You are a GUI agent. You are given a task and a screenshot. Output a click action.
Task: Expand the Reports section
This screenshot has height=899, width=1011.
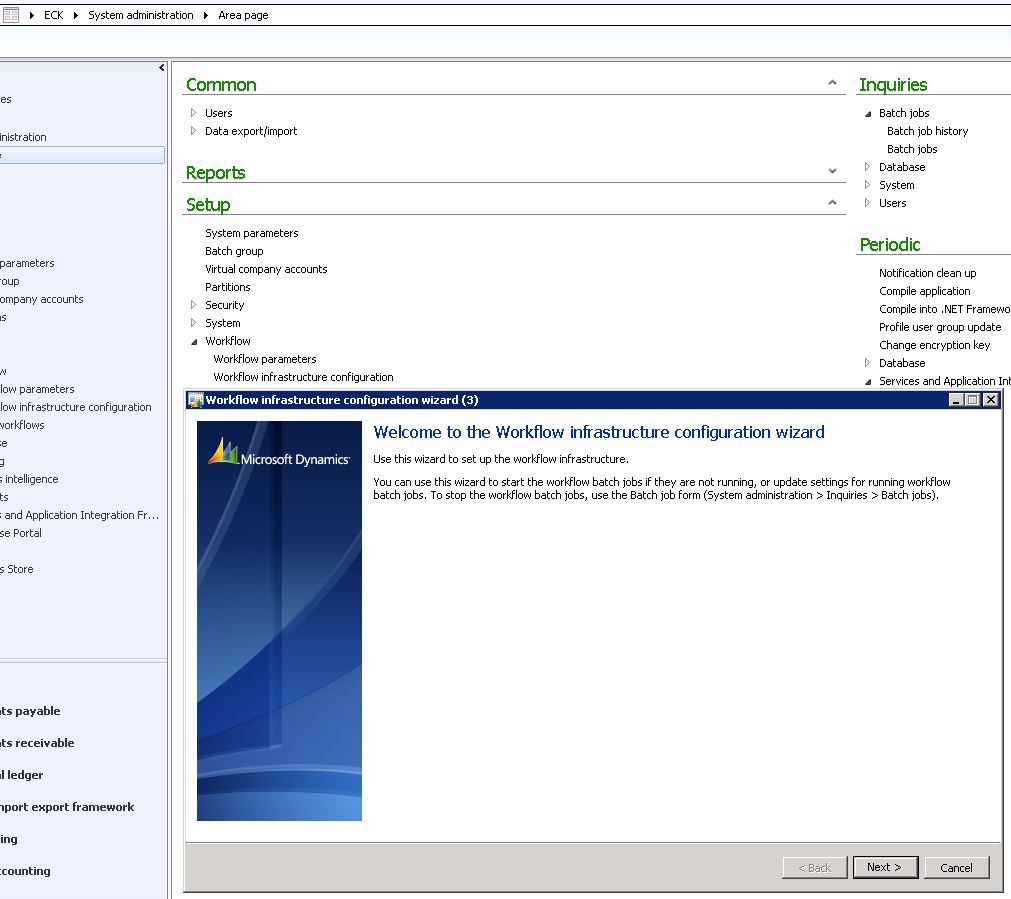click(x=832, y=171)
